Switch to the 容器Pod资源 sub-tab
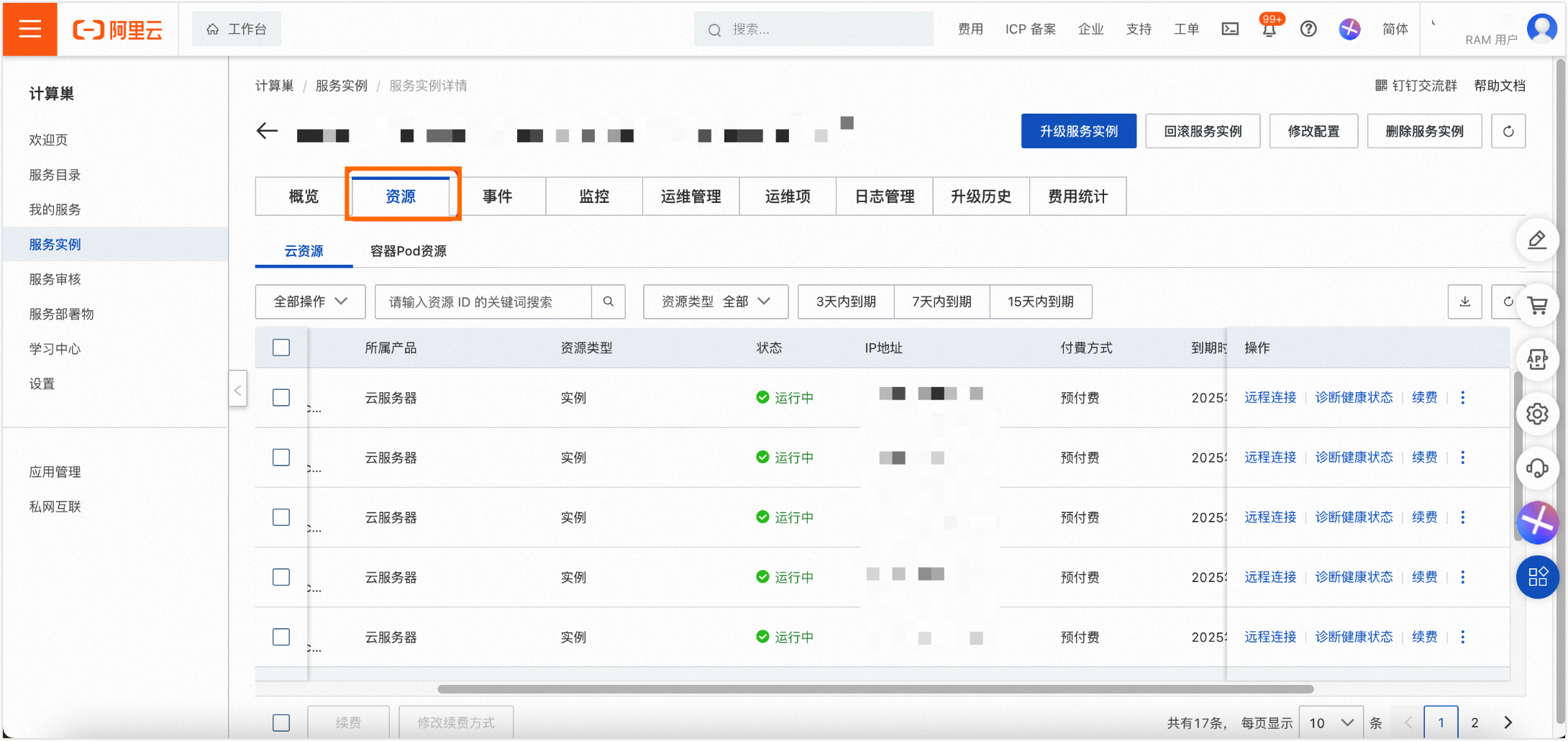1568x741 pixels. (x=408, y=251)
